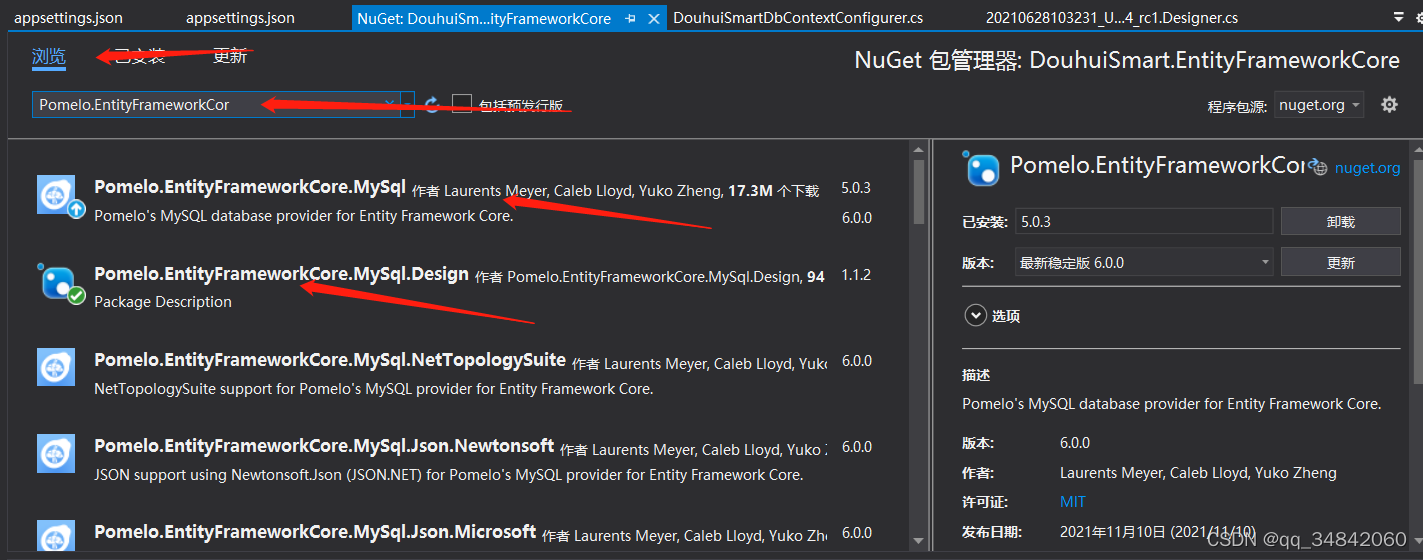Select Pomelo.EntityFrameworkCore.MySql.Design package title

pyautogui.click(x=281, y=274)
